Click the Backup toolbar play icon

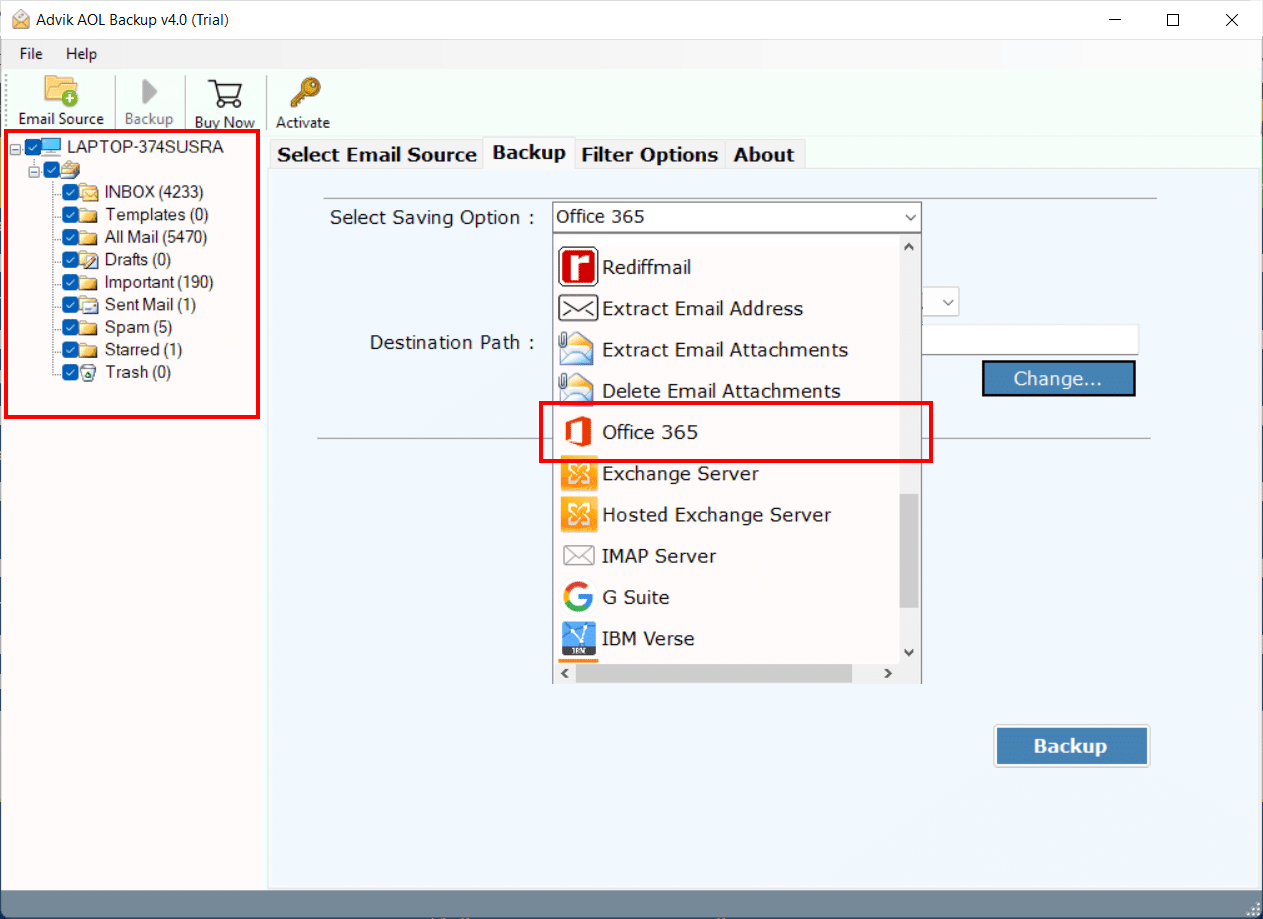[149, 93]
